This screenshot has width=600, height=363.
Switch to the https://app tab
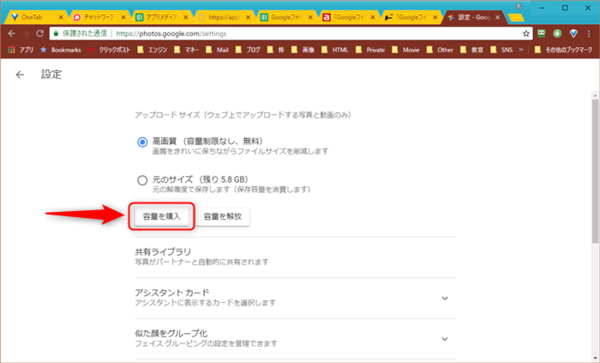pos(222,17)
